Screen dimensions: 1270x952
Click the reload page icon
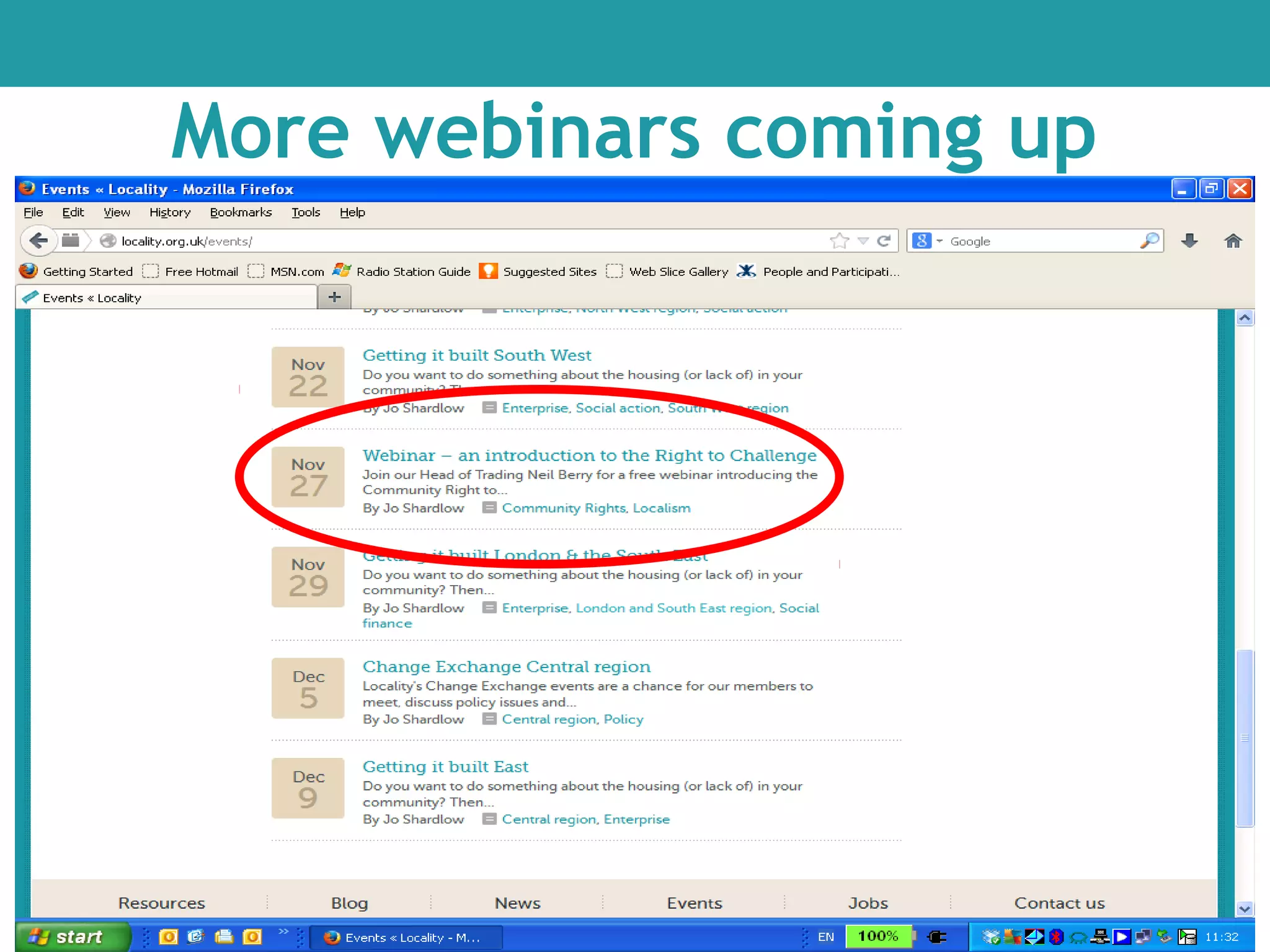tap(884, 241)
